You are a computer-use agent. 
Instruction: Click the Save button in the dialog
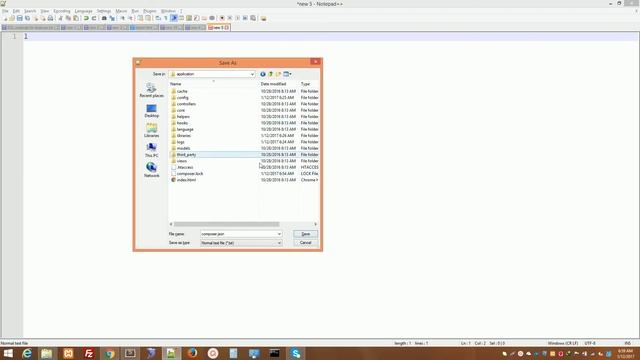pos(305,234)
